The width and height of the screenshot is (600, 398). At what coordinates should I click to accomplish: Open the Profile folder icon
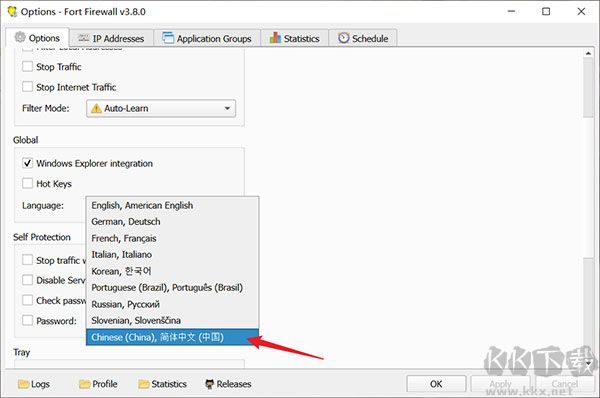(x=85, y=383)
